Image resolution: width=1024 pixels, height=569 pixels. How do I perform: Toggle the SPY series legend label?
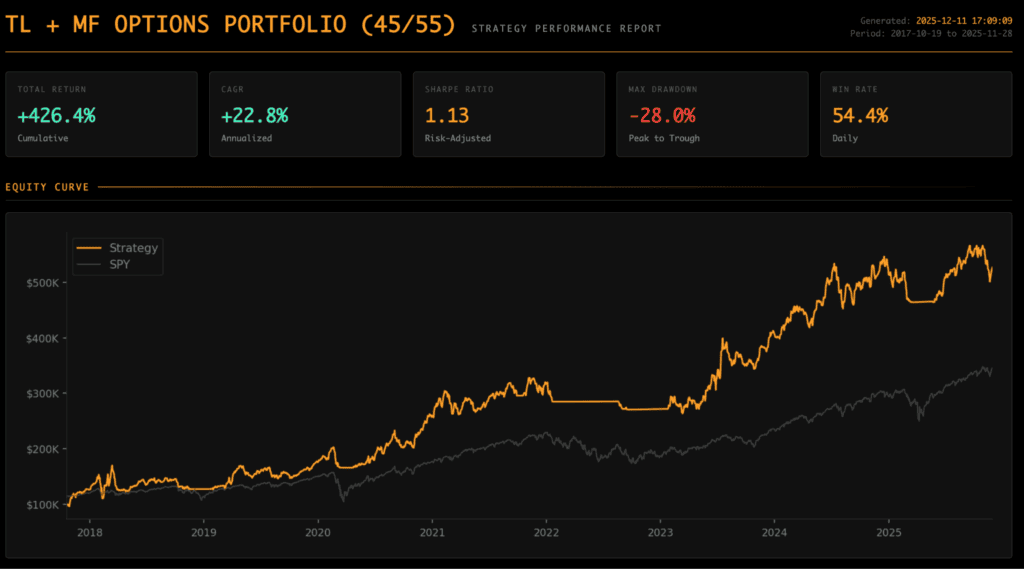pos(119,264)
